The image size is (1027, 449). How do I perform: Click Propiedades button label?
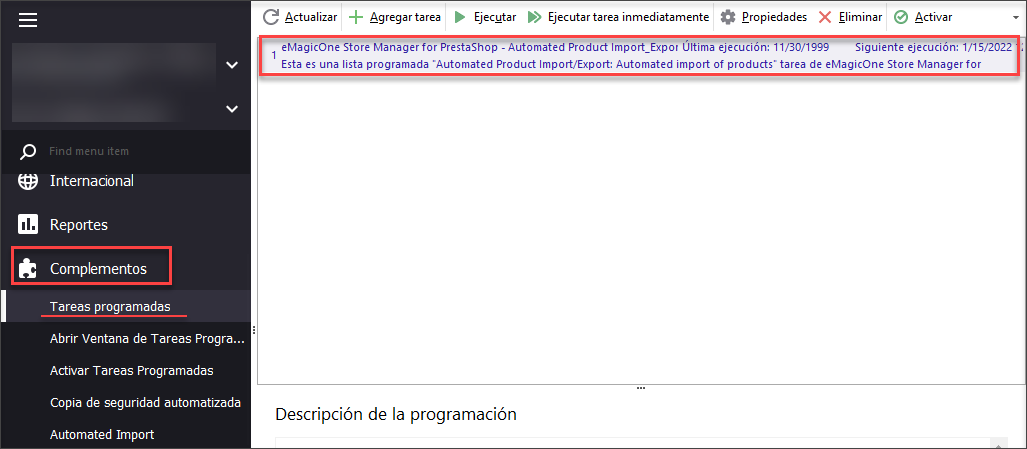click(x=774, y=17)
